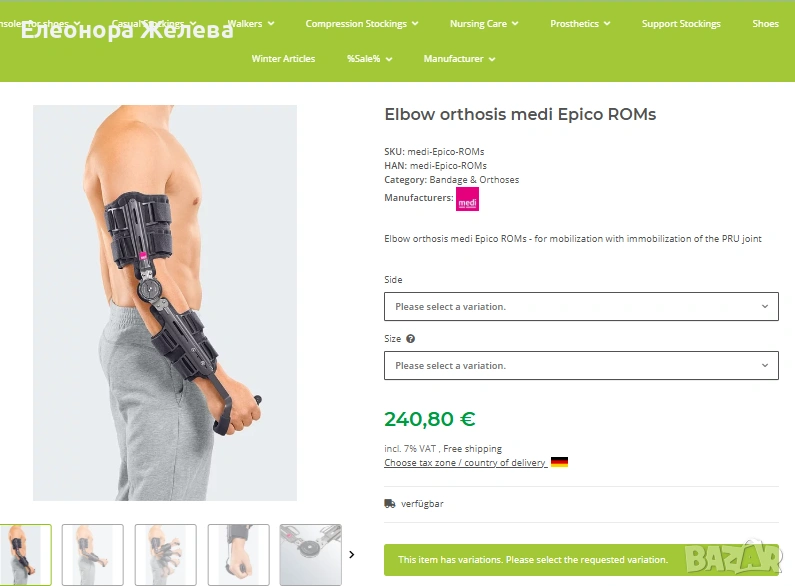Screen dimensions: 795x586
Task: Select the hand grip thumbnail
Action: 238,555
